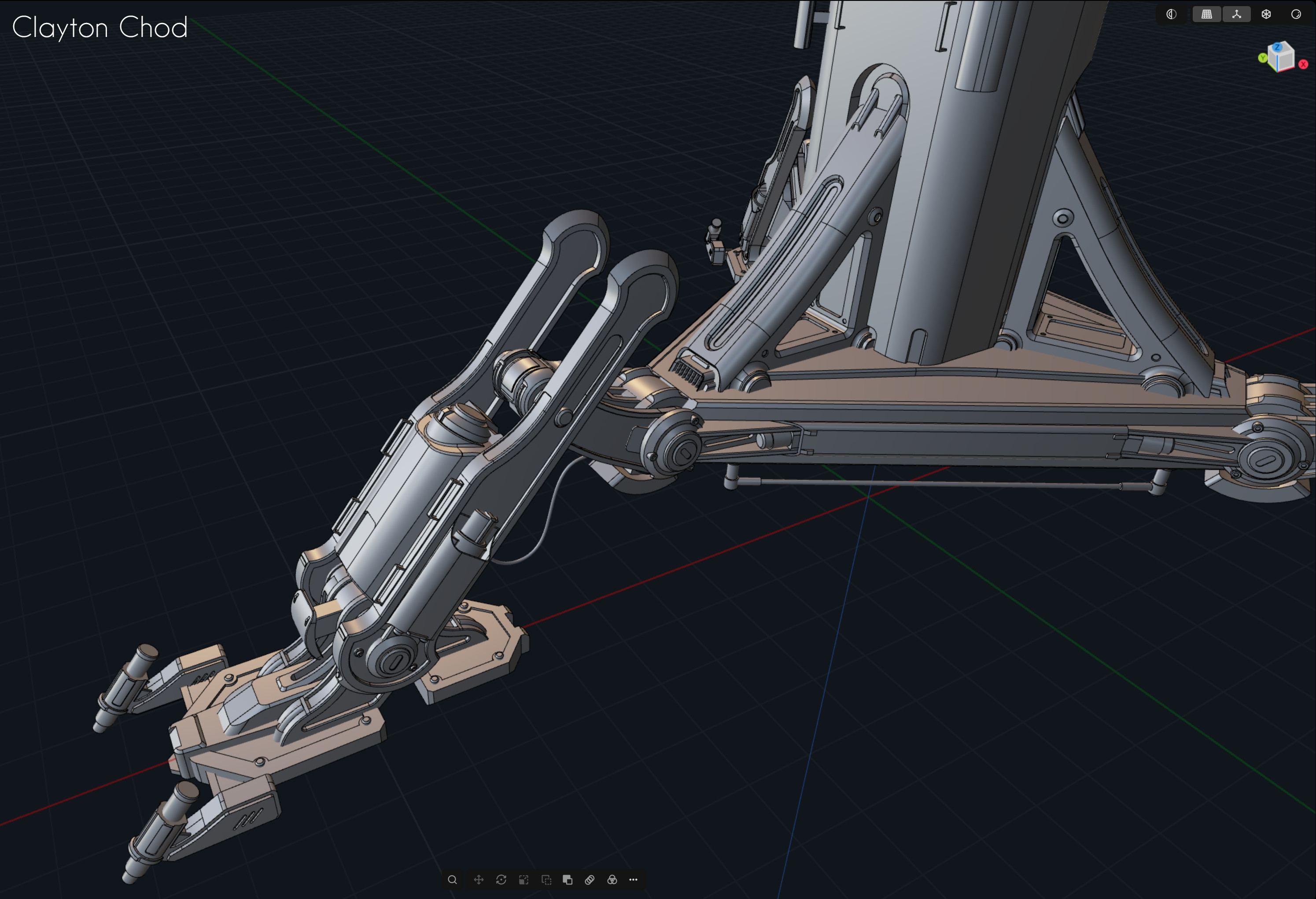Click the zoom-to-fit dashed square icon
The height and width of the screenshot is (899, 1316).
524,880
